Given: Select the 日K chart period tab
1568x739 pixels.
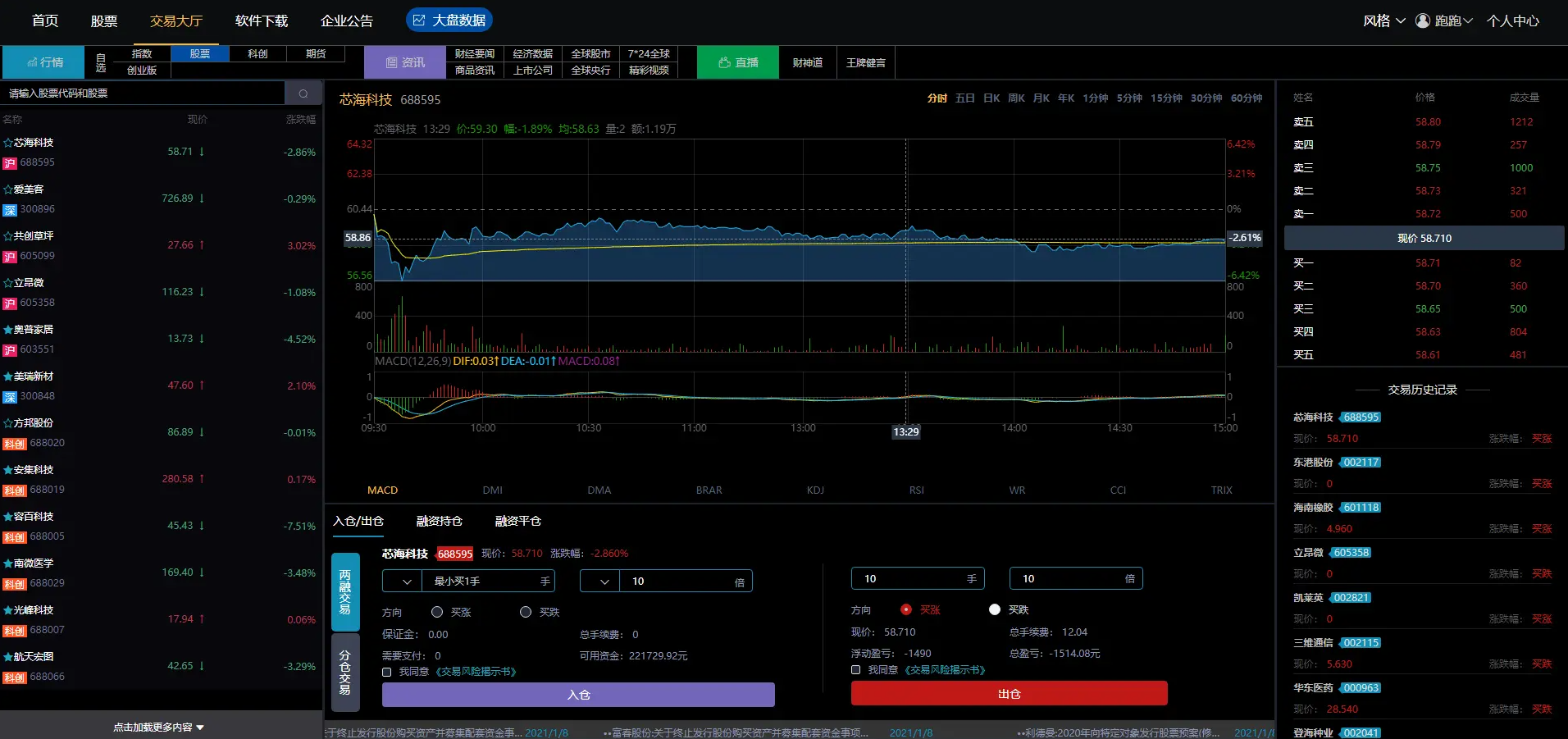Looking at the screenshot, I should click(x=991, y=98).
